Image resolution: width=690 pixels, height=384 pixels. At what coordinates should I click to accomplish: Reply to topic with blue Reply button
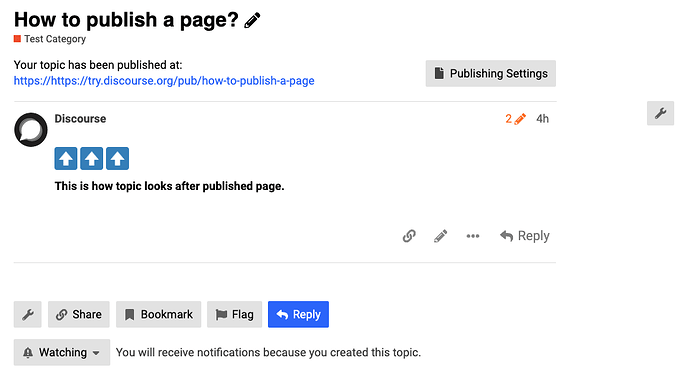tap(298, 315)
